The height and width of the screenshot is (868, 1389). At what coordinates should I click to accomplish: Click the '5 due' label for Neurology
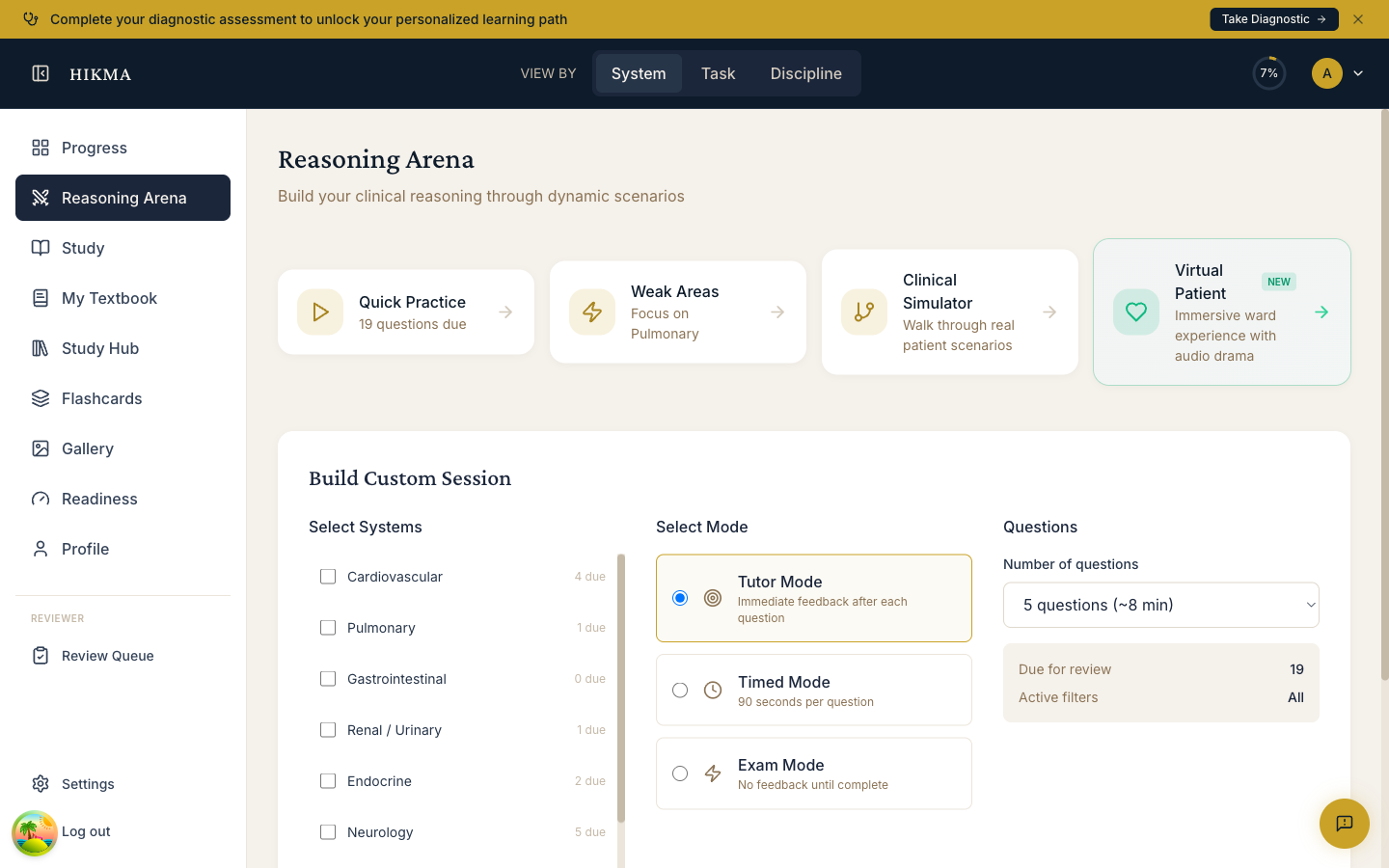click(590, 832)
